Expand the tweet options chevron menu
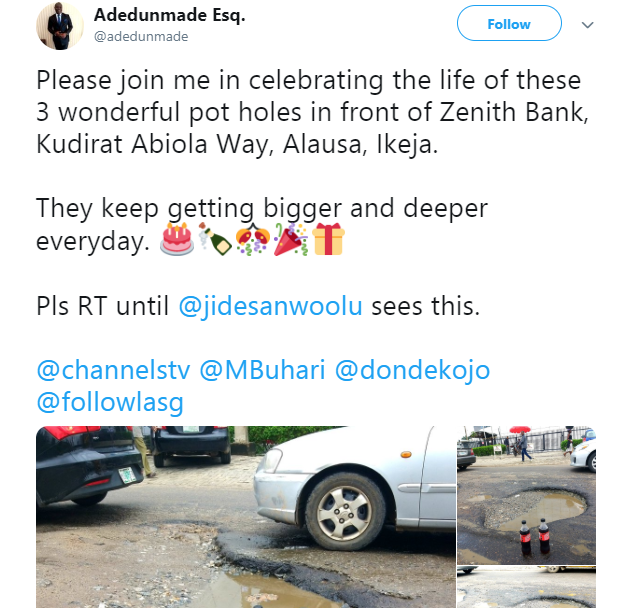 (x=588, y=24)
